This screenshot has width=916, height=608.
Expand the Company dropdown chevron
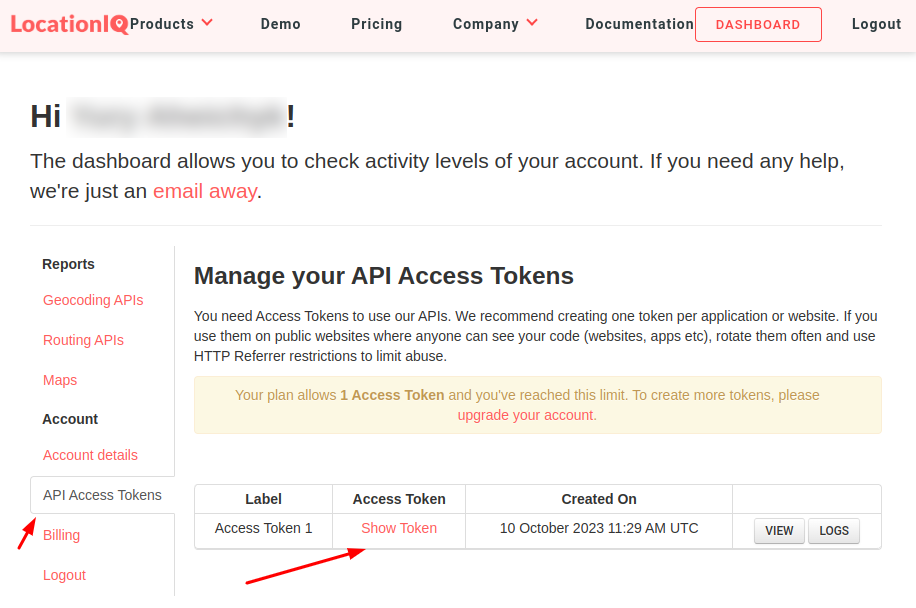point(532,23)
